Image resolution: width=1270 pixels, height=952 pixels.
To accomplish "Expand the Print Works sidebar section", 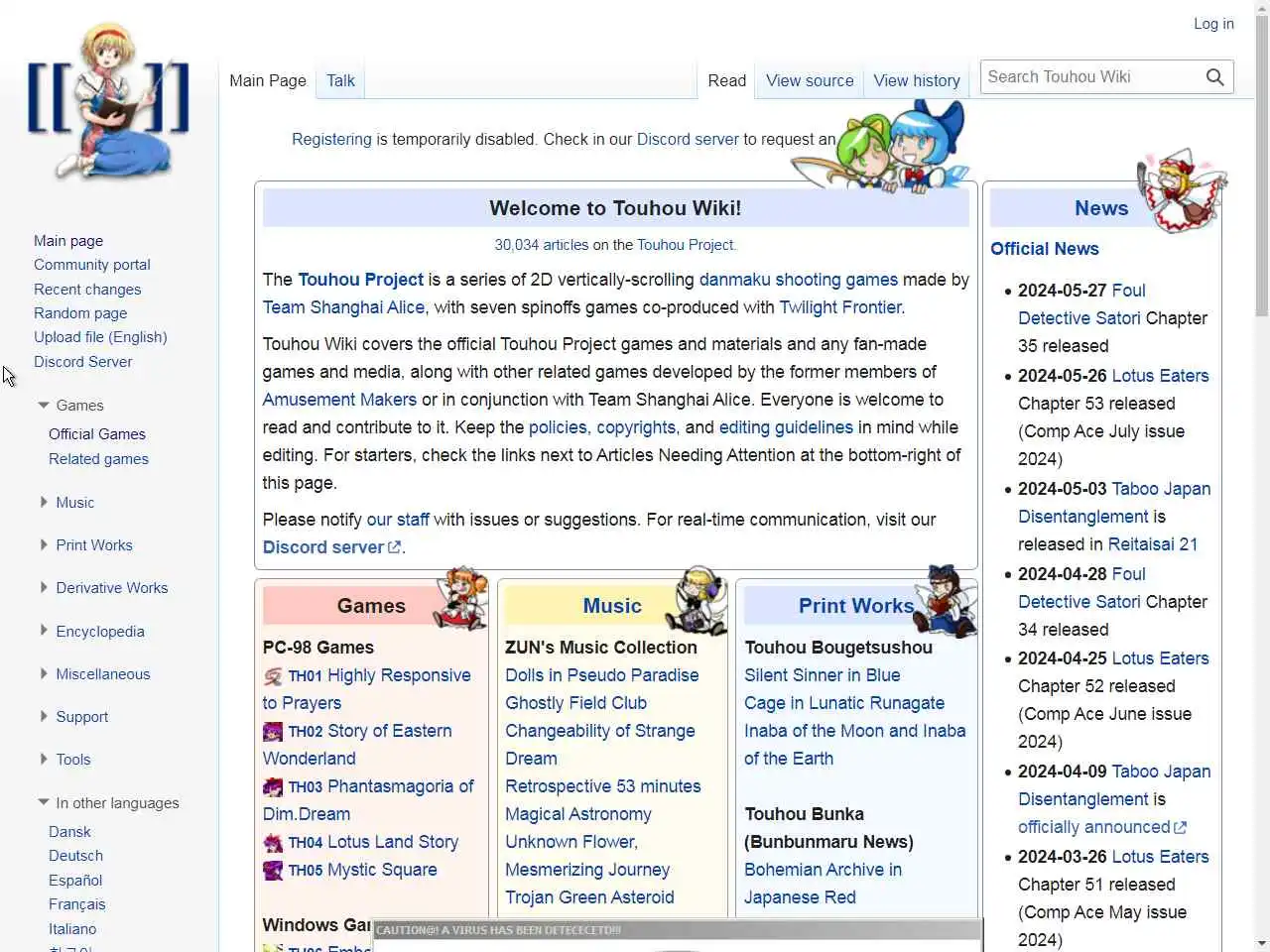I will (44, 544).
